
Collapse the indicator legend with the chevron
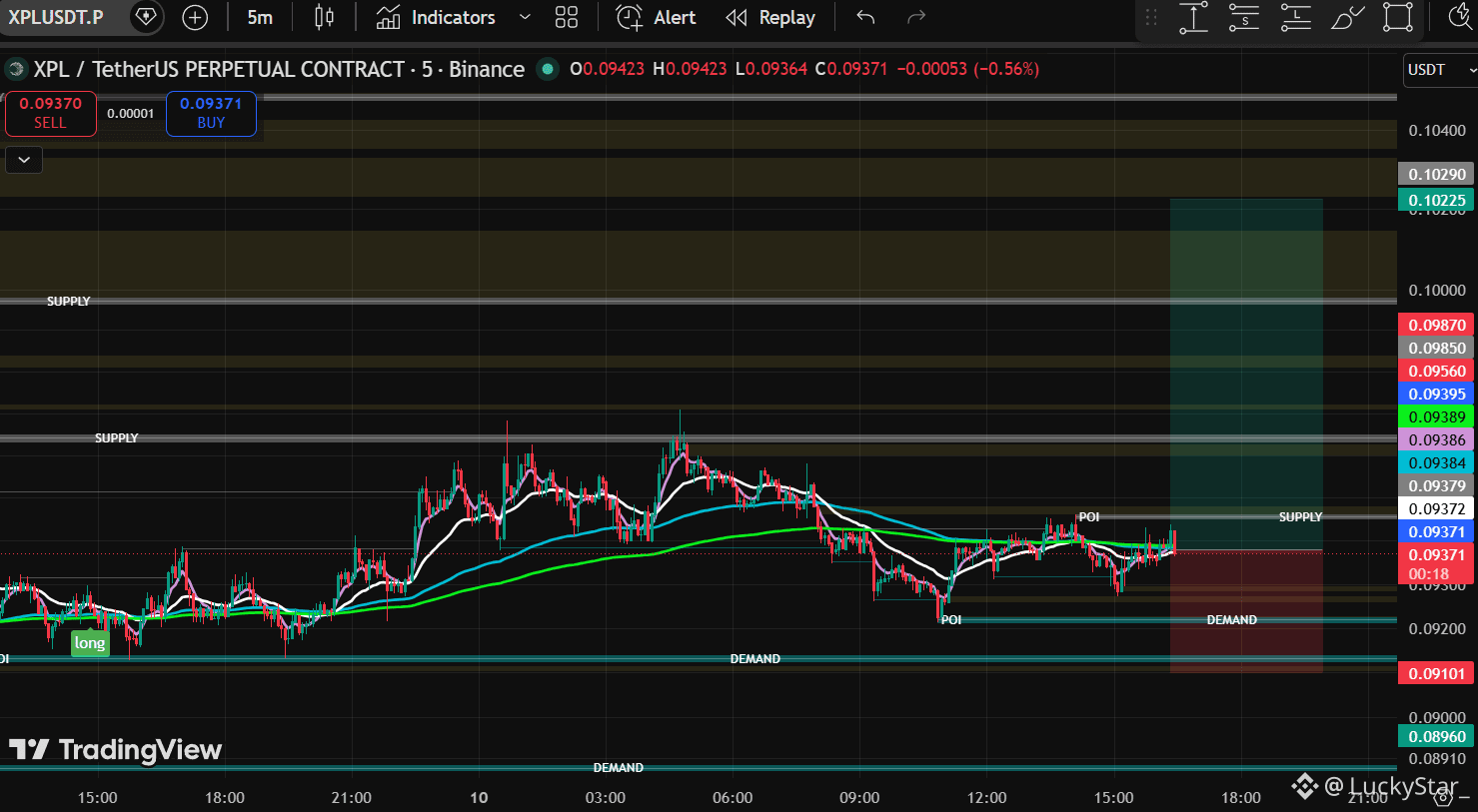click(24, 160)
